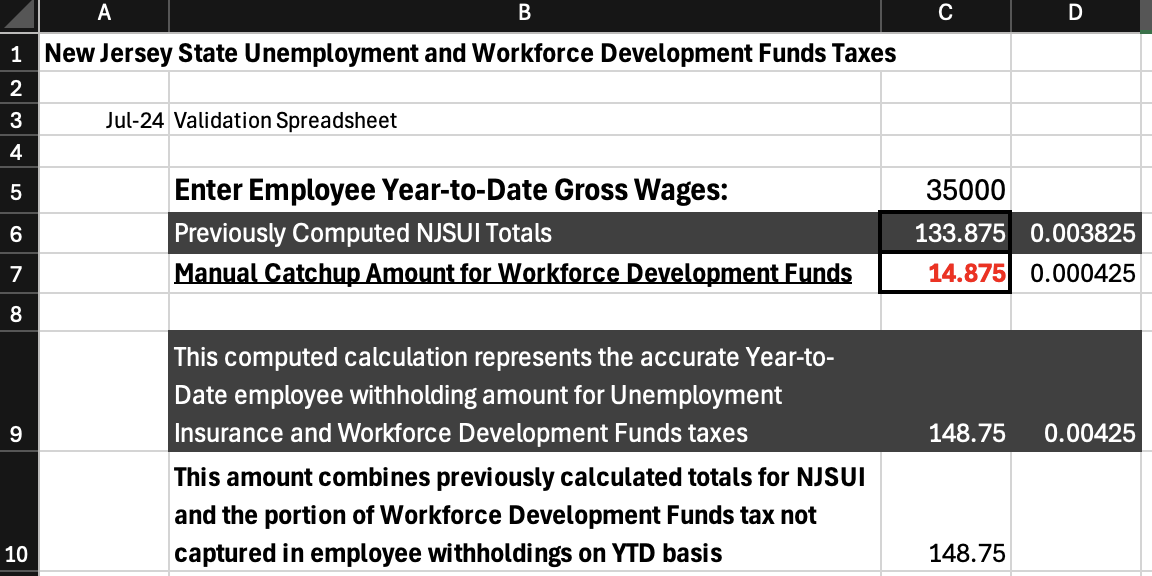The height and width of the screenshot is (576, 1152).
Task: Select column B header
Action: (524, 15)
